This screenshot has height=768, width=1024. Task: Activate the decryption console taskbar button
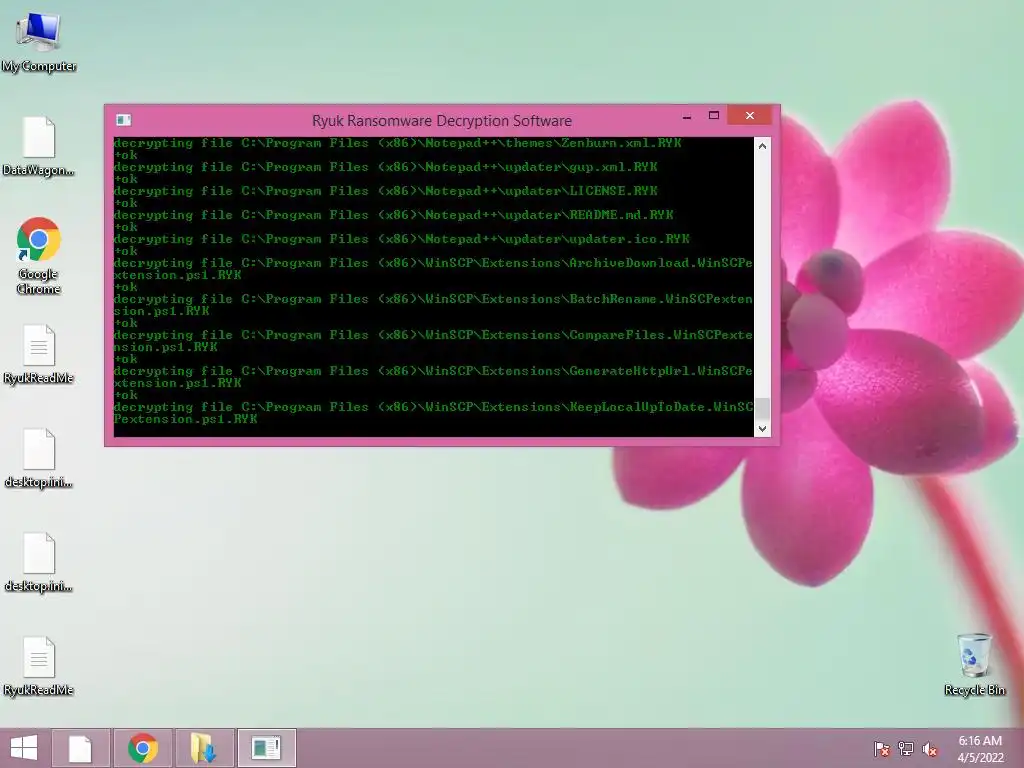(x=266, y=748)
